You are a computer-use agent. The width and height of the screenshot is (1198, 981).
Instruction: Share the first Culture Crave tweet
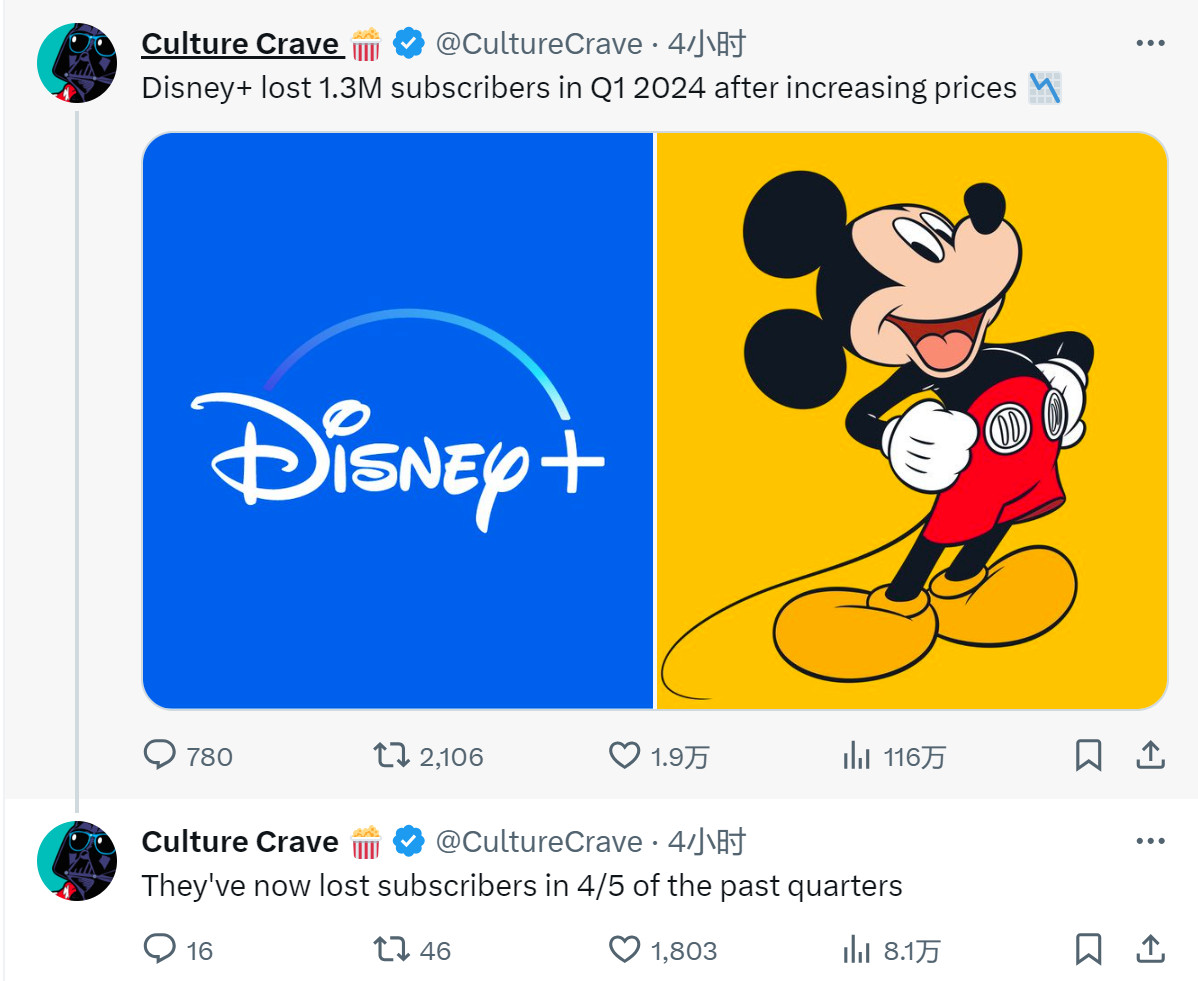(x=1150, y=755)
